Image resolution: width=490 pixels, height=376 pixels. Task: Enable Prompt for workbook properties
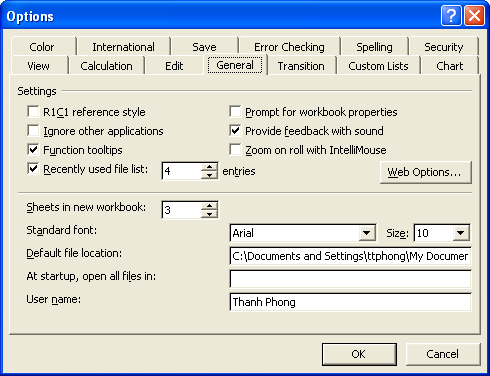[235, 111]
